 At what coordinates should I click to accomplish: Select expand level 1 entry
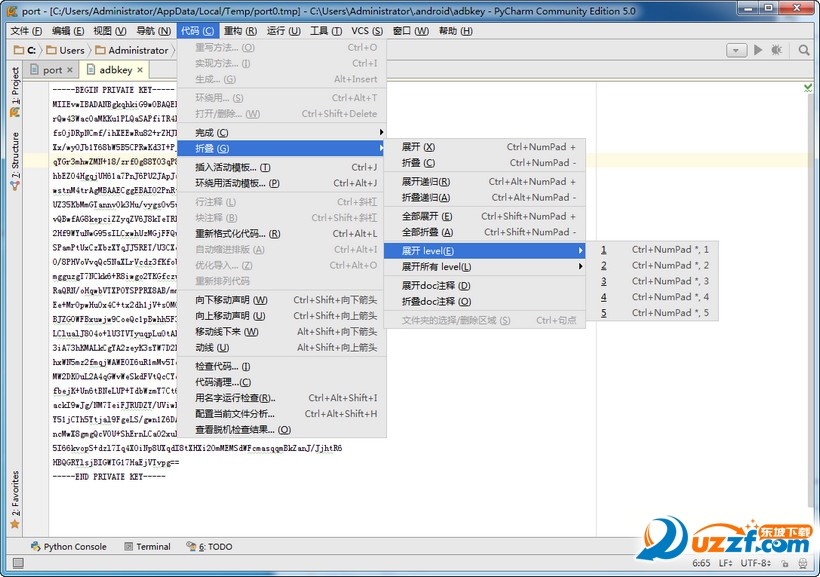652,250
